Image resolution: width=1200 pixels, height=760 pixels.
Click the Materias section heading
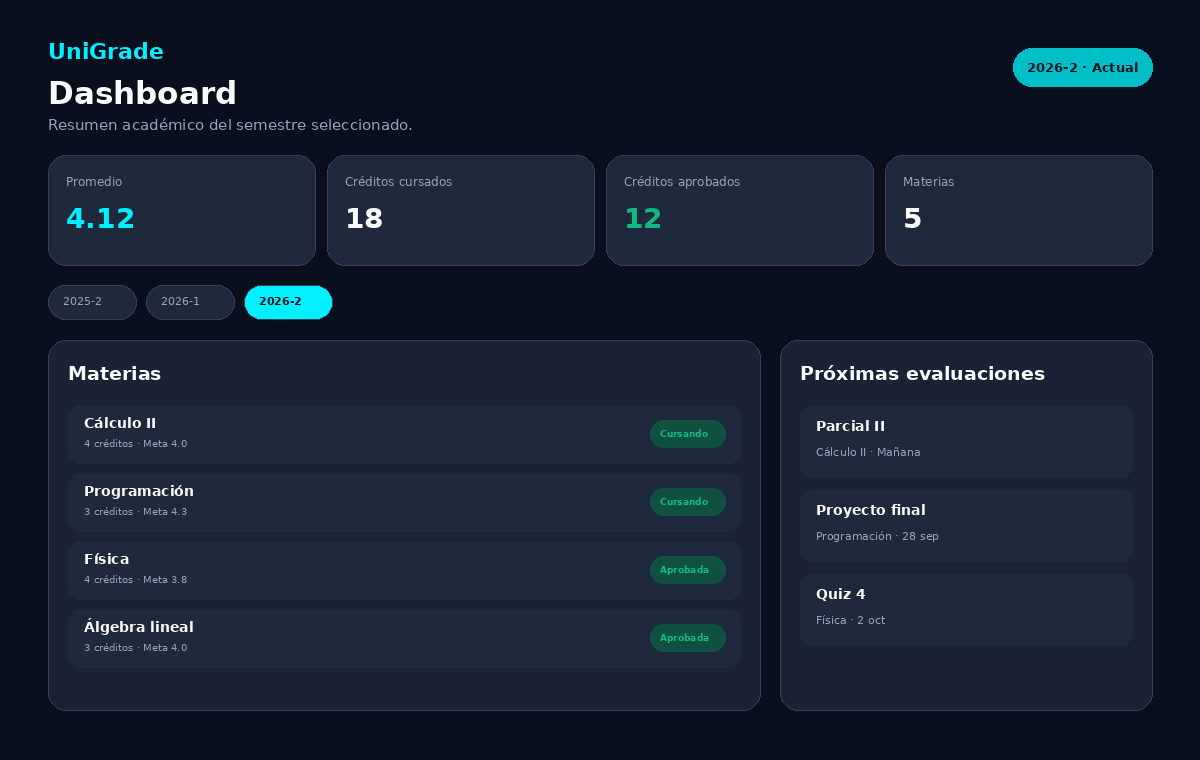click(x=114, y=373)
